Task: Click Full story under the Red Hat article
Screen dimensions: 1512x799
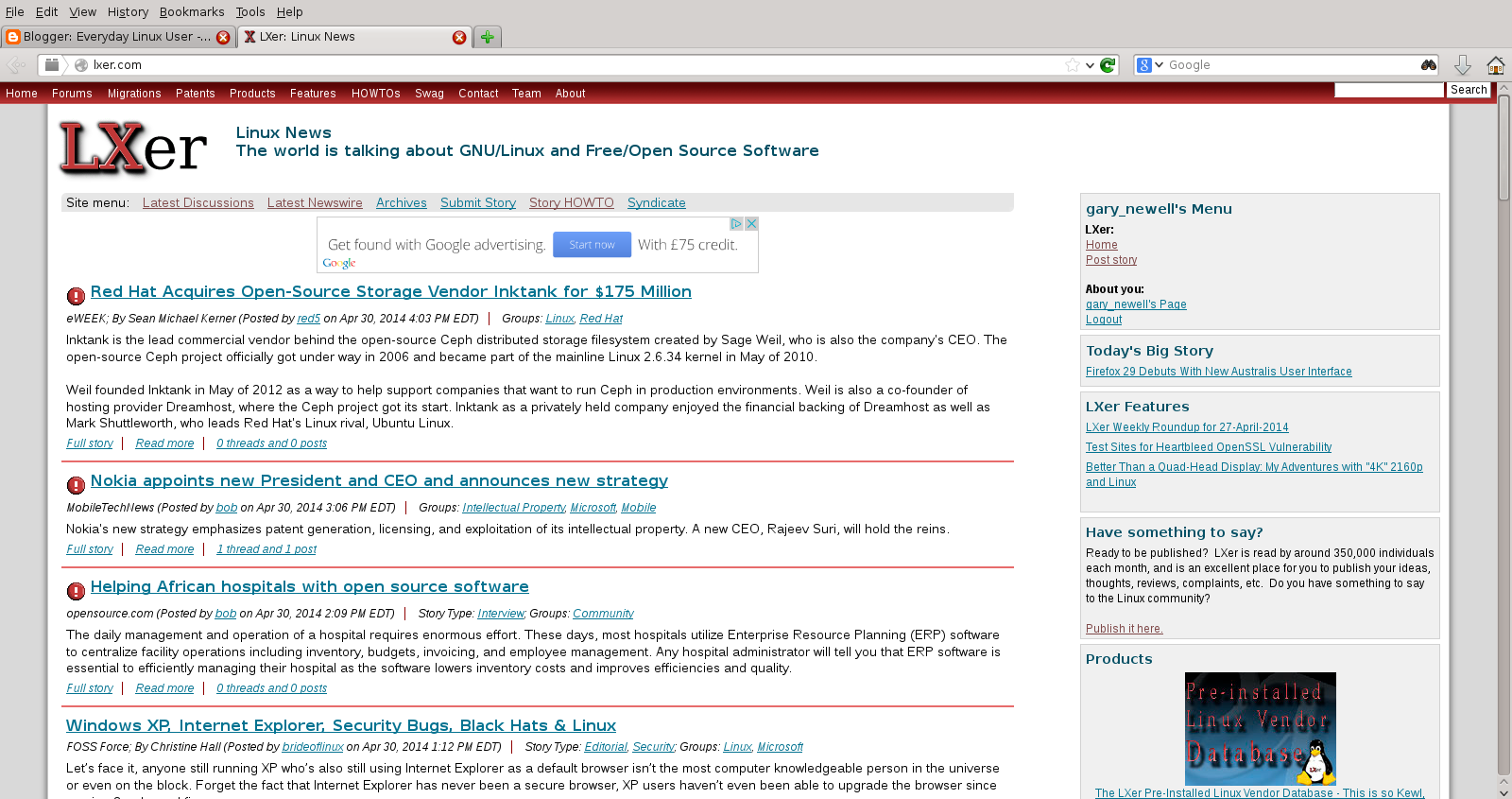Action: pyautogui.click(x=90, y=443)
